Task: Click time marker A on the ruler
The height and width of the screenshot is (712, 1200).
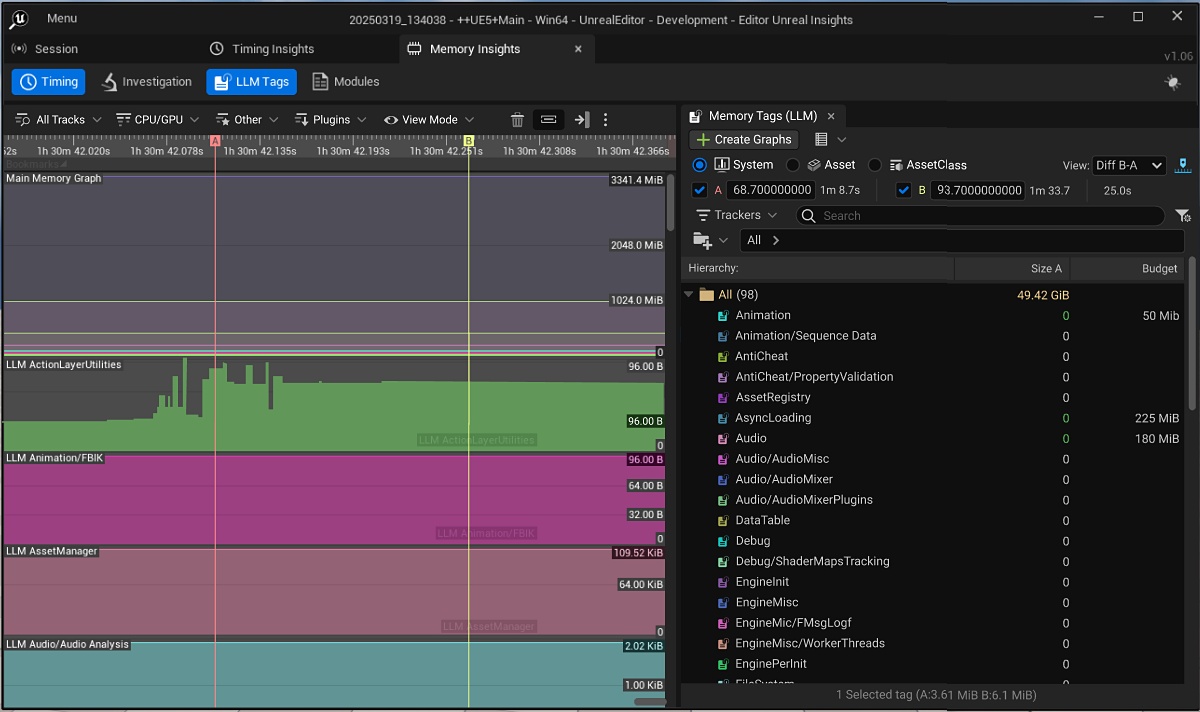Action: click(215, 141)
